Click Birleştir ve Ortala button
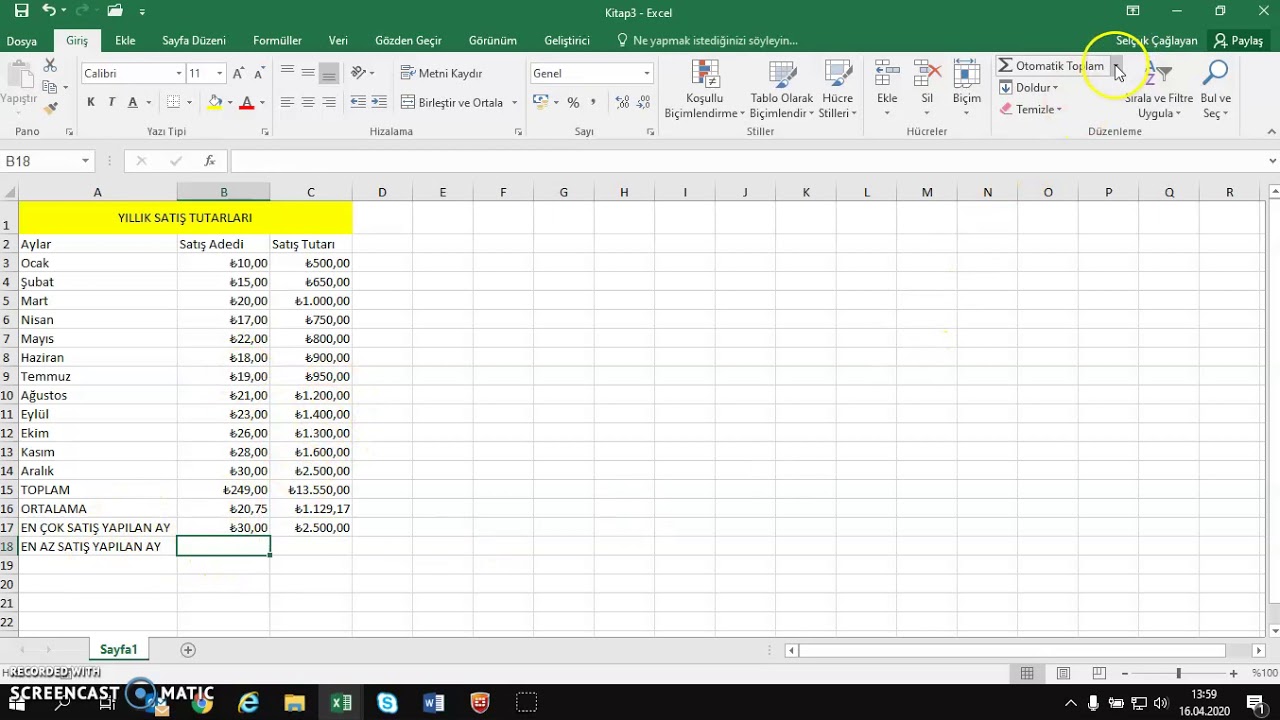The width and height of the screenshot is (1280, 720). [x=452, y=102]
